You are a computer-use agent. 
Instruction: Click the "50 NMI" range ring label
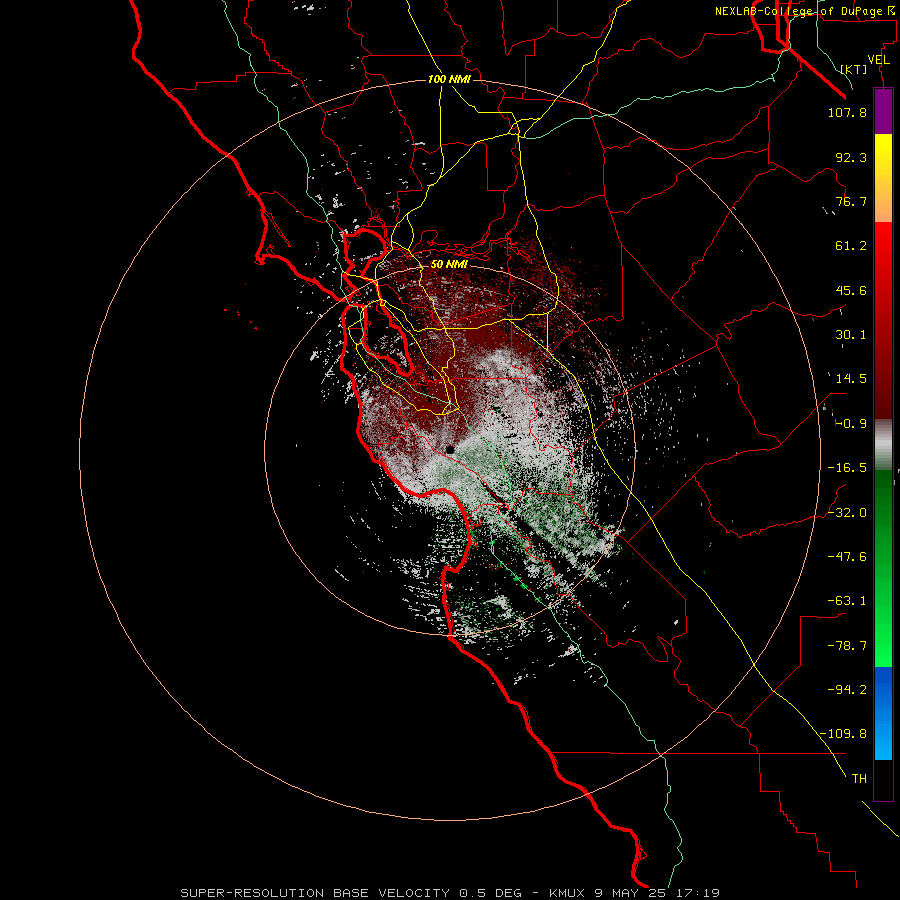click(x=449, y=264)
